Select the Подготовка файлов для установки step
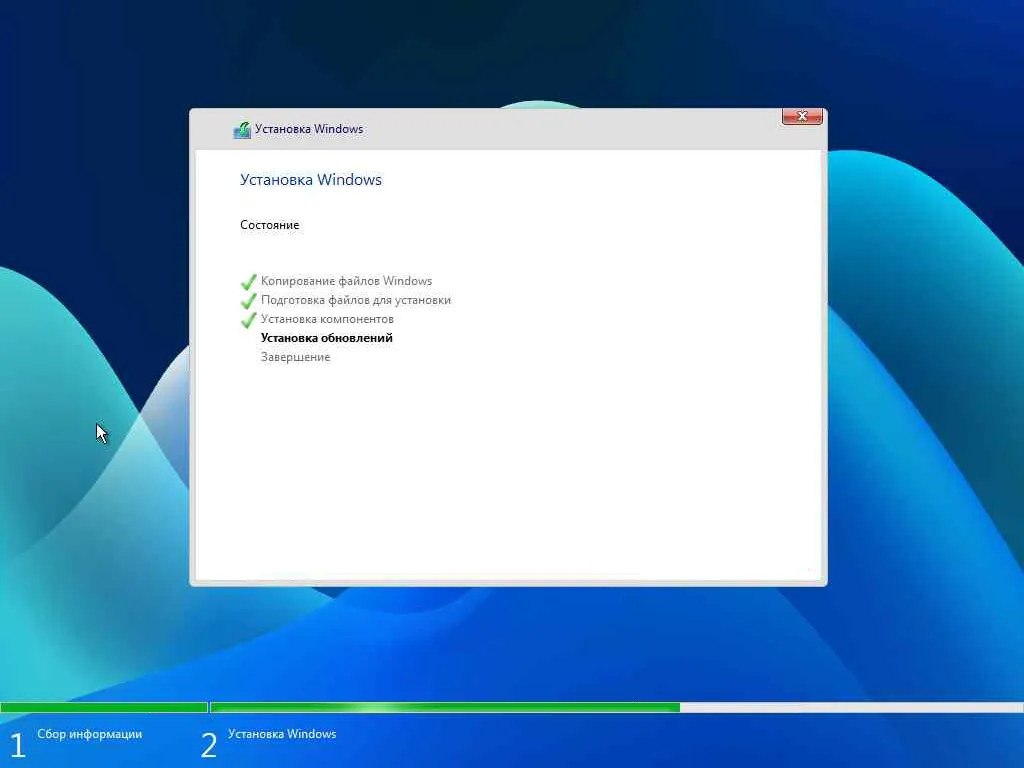Viewport: 1024px width, 768px height. tap(355, 300)
